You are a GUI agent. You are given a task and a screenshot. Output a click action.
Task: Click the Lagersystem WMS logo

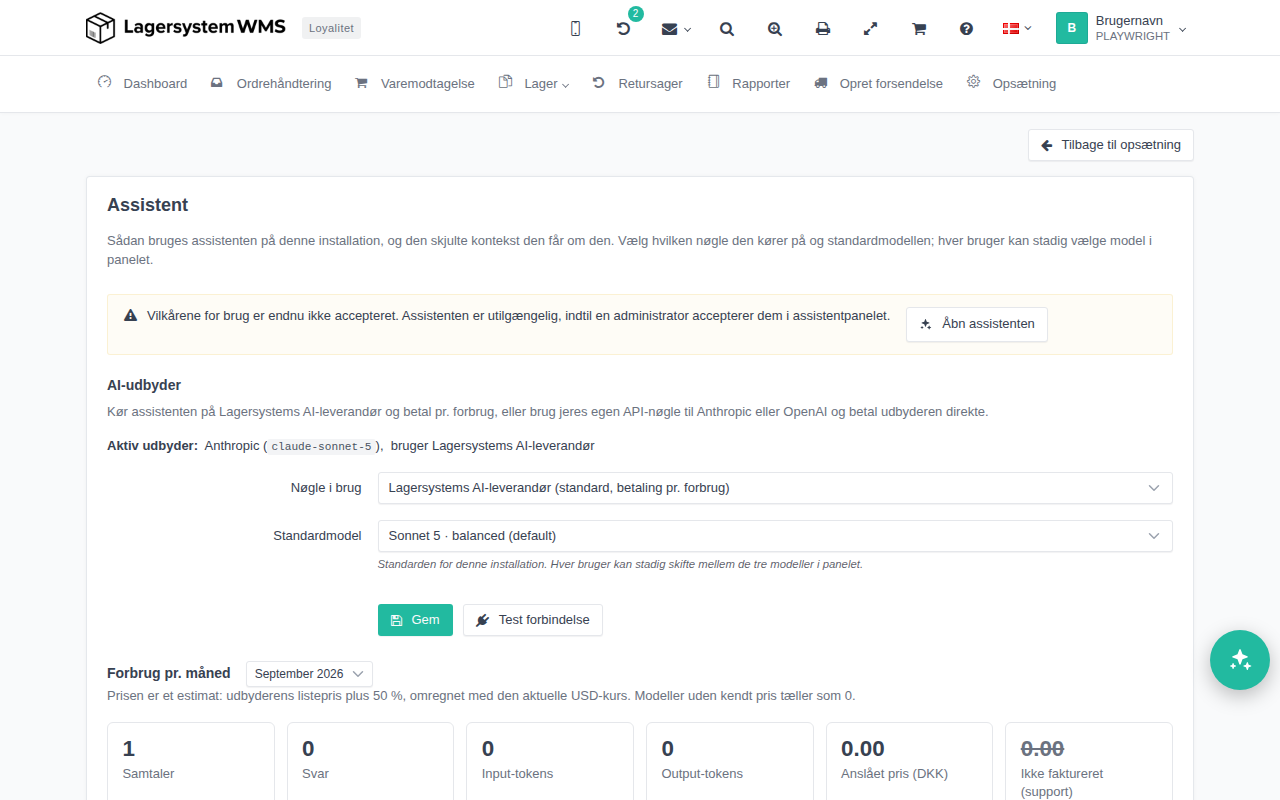pyautogui.click(x=188, y=28)
